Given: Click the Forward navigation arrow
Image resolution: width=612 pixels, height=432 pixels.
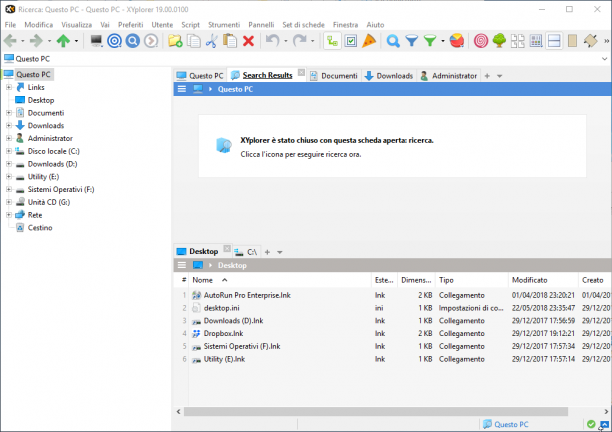Looking at the screenshot, I should coord(36,41).
